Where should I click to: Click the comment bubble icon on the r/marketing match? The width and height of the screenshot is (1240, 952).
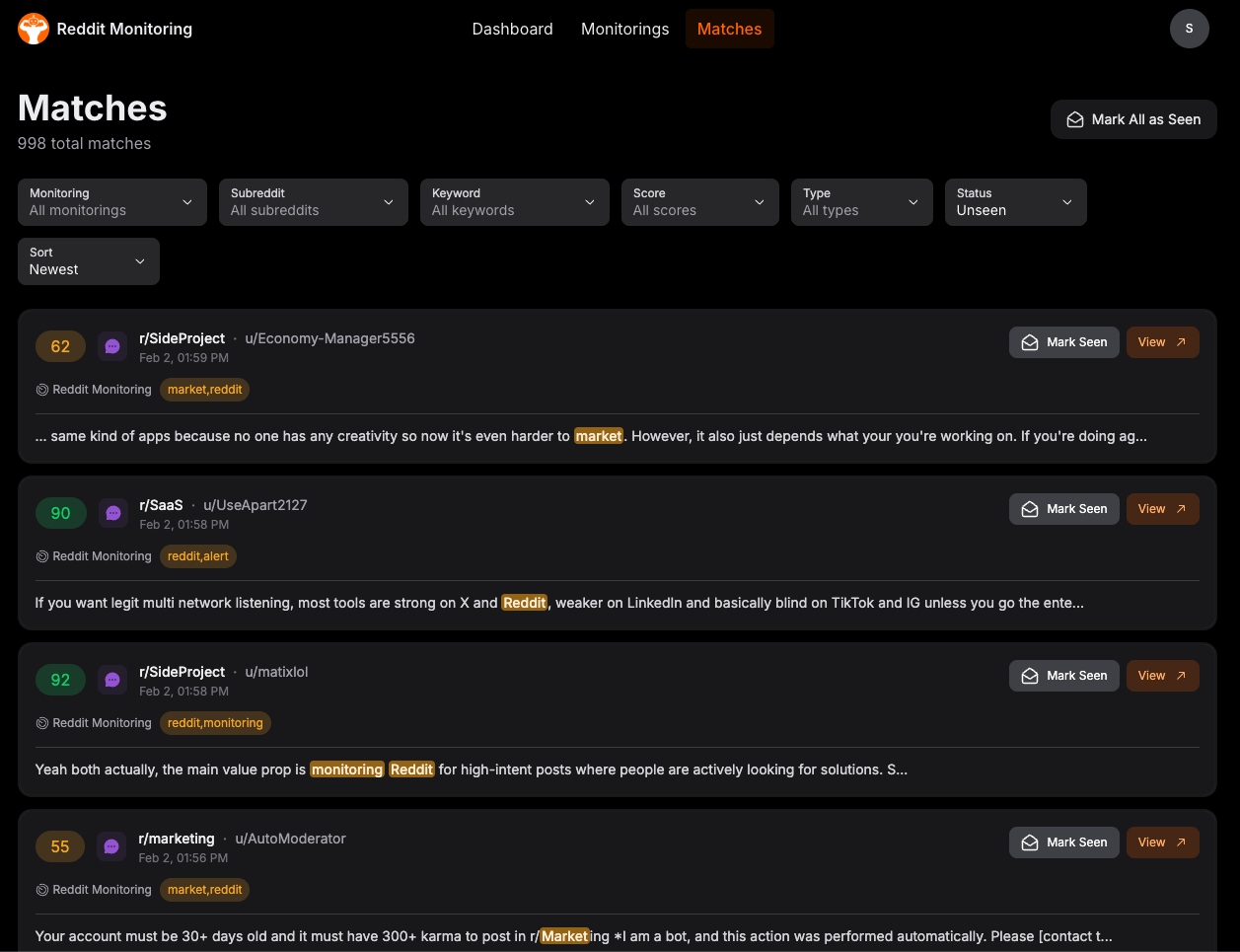tap(110, 846)
